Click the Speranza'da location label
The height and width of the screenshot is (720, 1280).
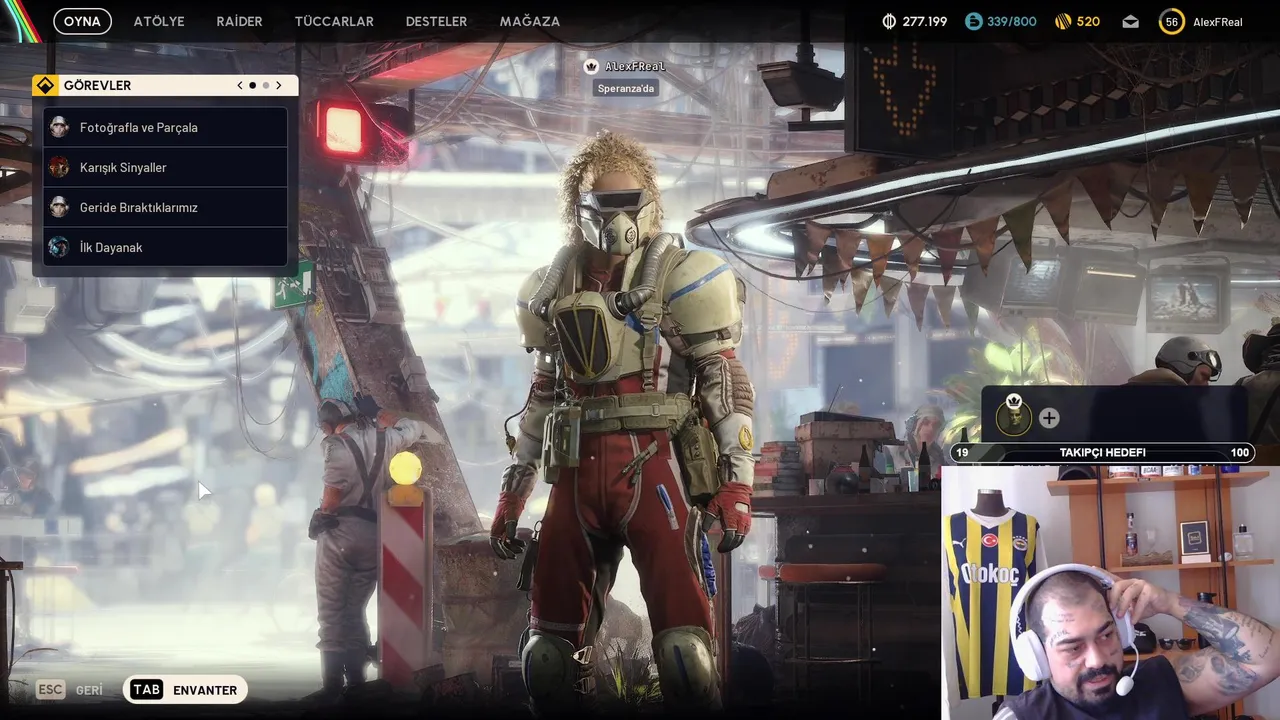tap(626, 88)
